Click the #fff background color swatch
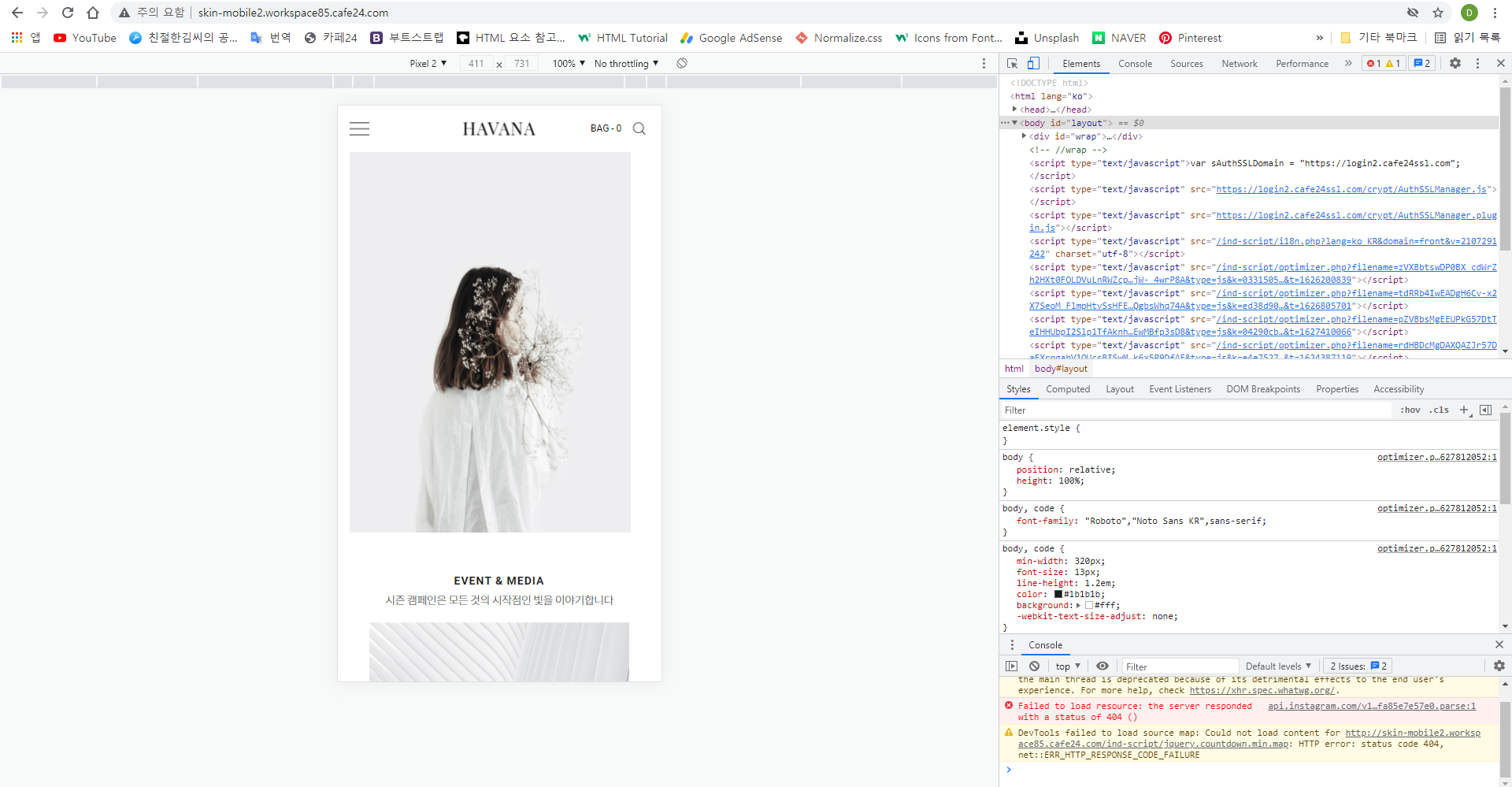1512x787 pixels. tap(1089, 606)
